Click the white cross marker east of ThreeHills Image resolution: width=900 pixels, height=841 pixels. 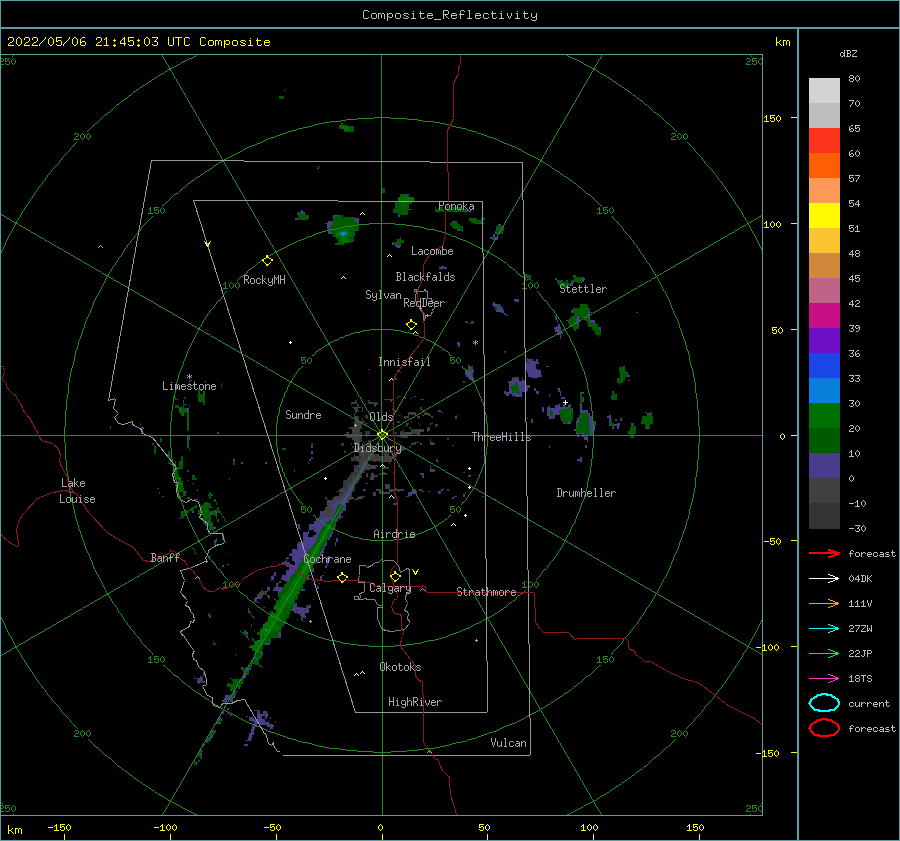click(565, 403)
